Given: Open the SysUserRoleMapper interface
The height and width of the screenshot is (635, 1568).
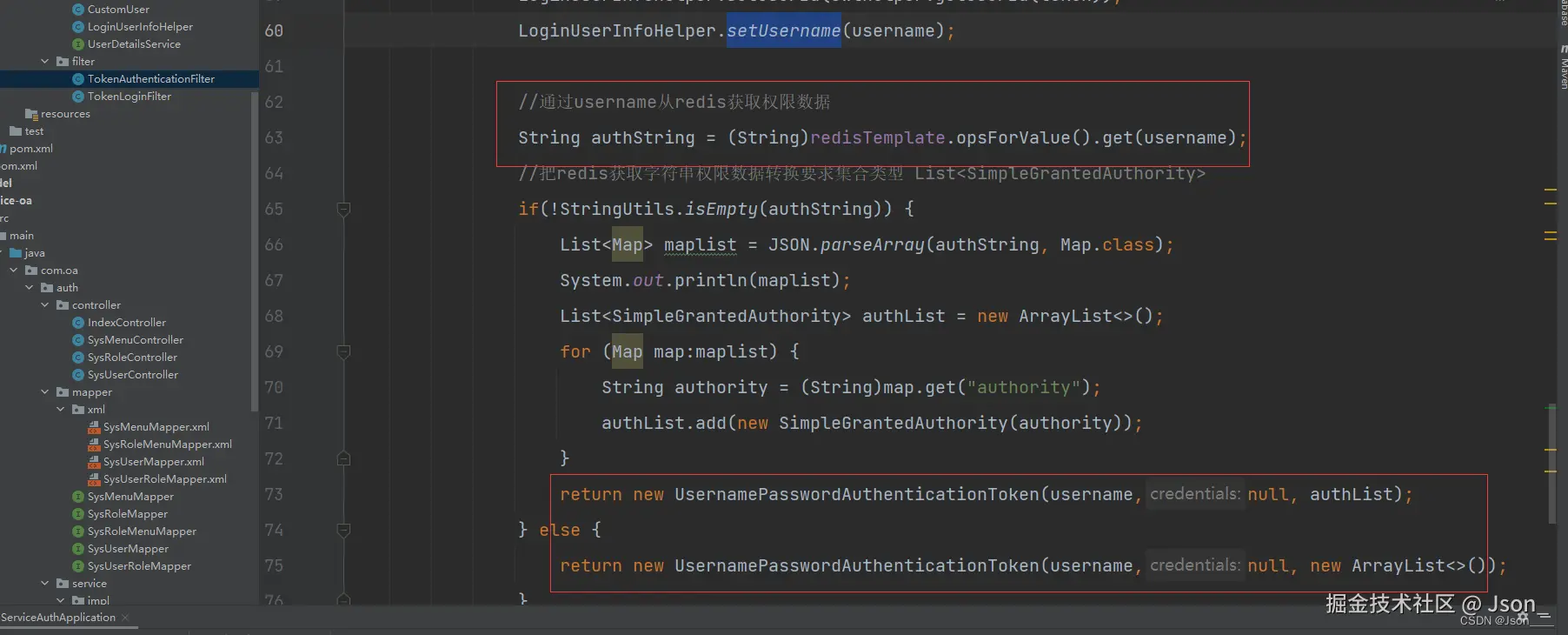Looking at the screenshot, I should pos(139,566).
